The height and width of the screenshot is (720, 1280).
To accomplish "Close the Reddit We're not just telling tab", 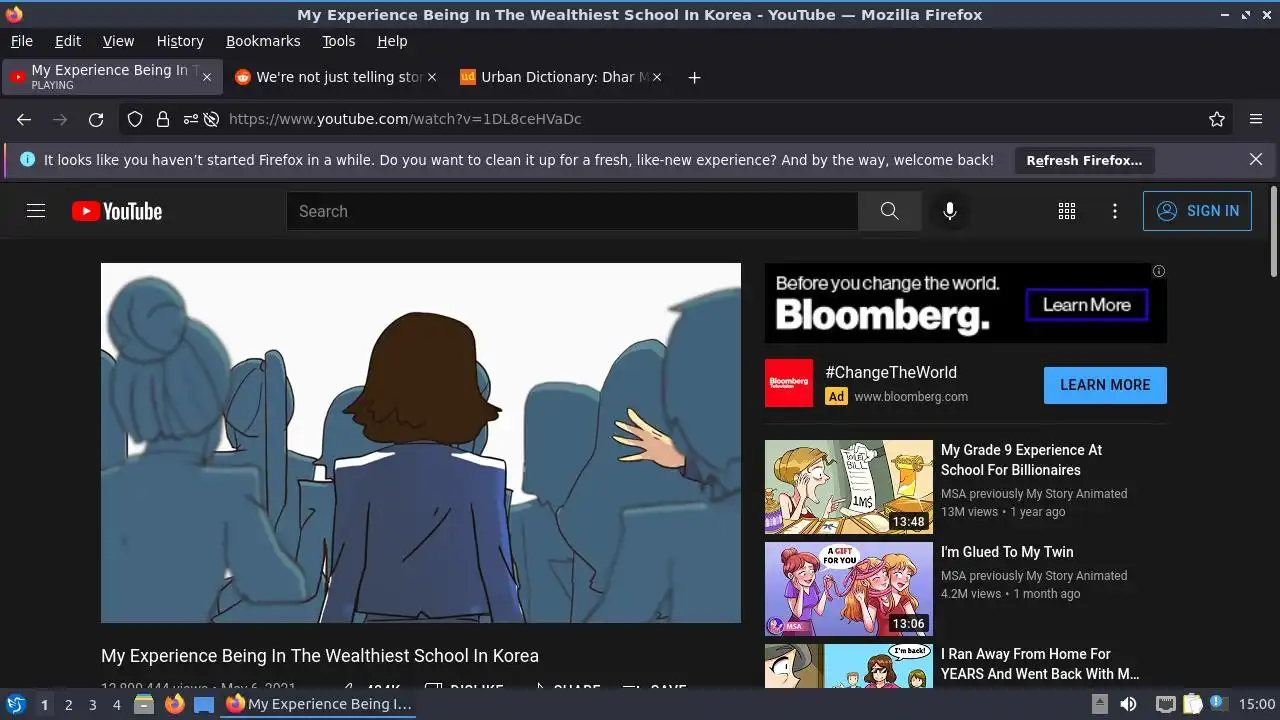I will point(432,77).
